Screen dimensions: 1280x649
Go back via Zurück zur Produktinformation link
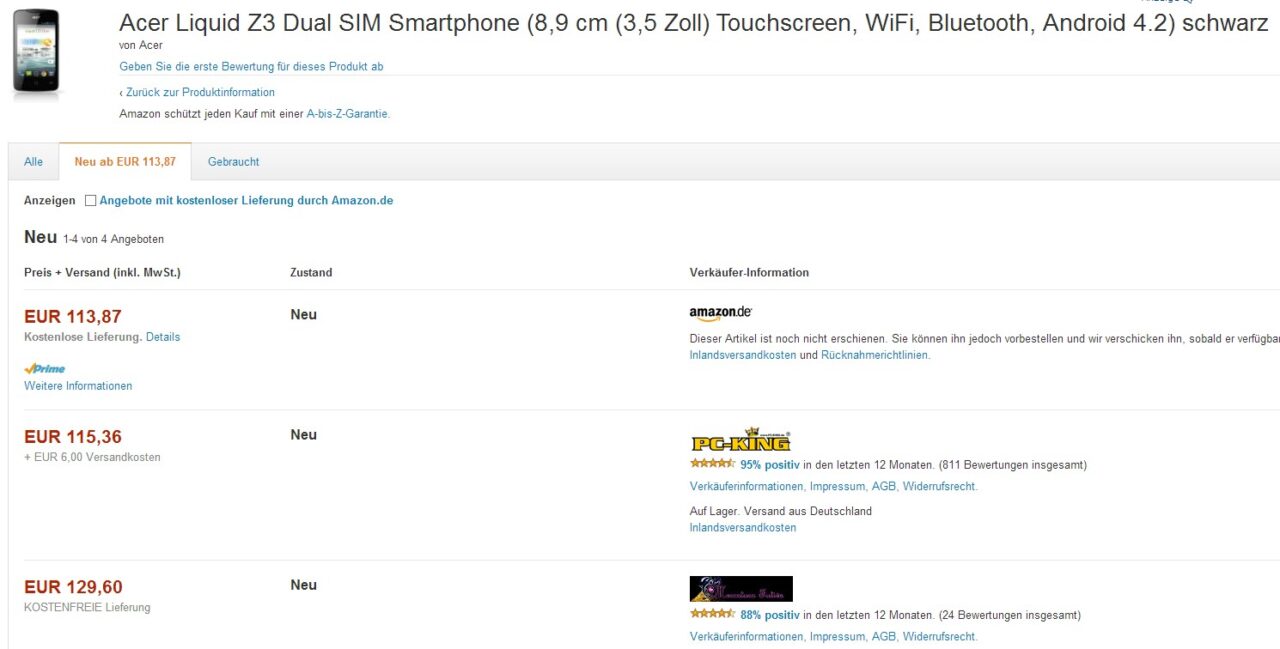click(x=197, y=92)
